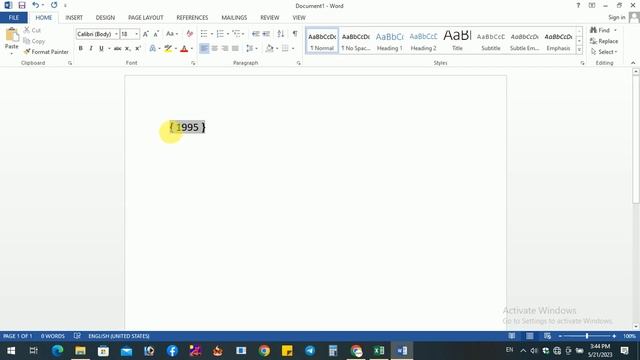Toggle strikethrough formatting
This screenshot has width=640, height=360.
tap(118, 48)
